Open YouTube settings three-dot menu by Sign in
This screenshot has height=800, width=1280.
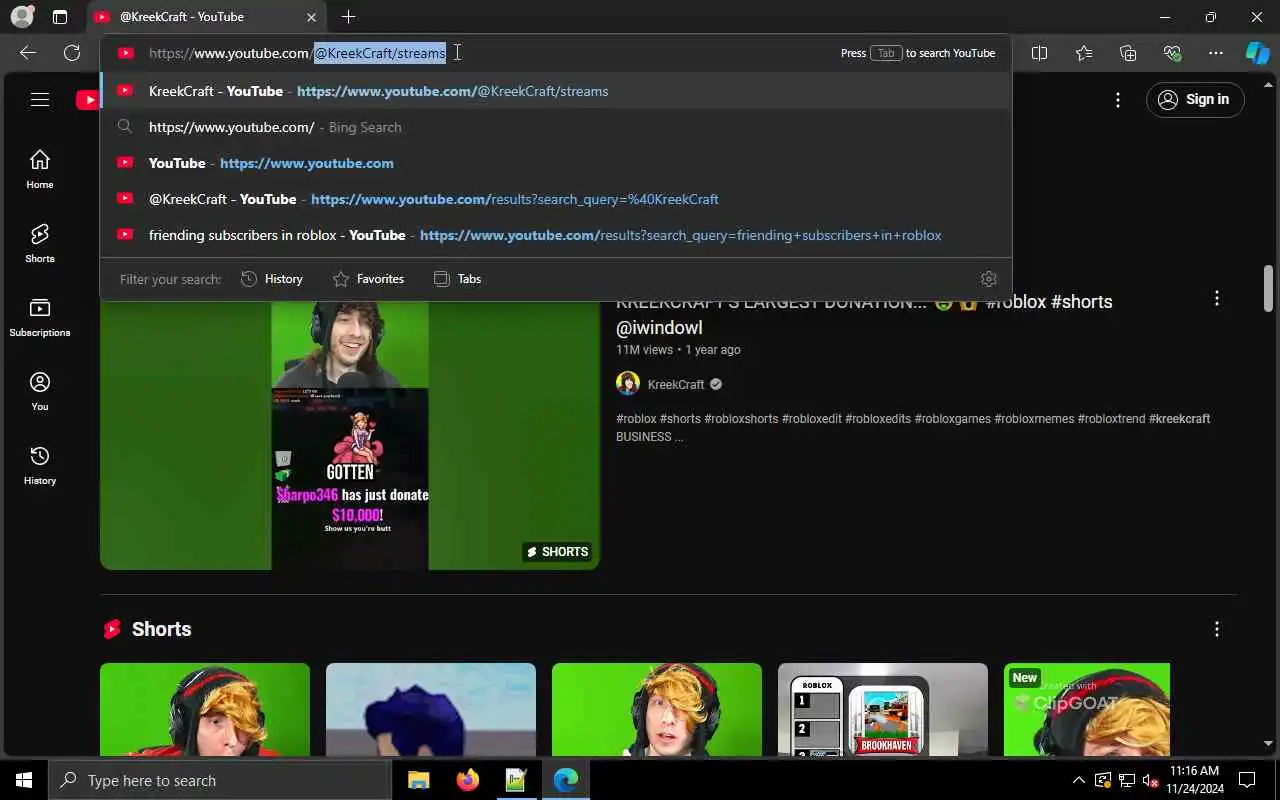pyautogui.click(x=1118, y=99)
